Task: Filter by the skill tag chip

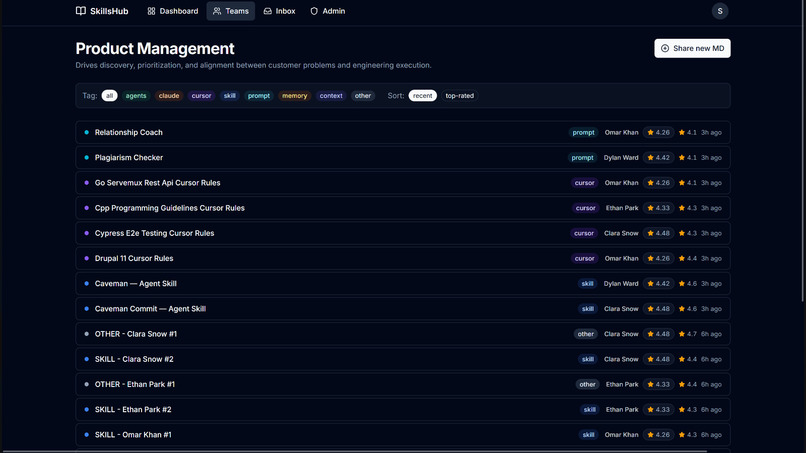Action: 230,96
